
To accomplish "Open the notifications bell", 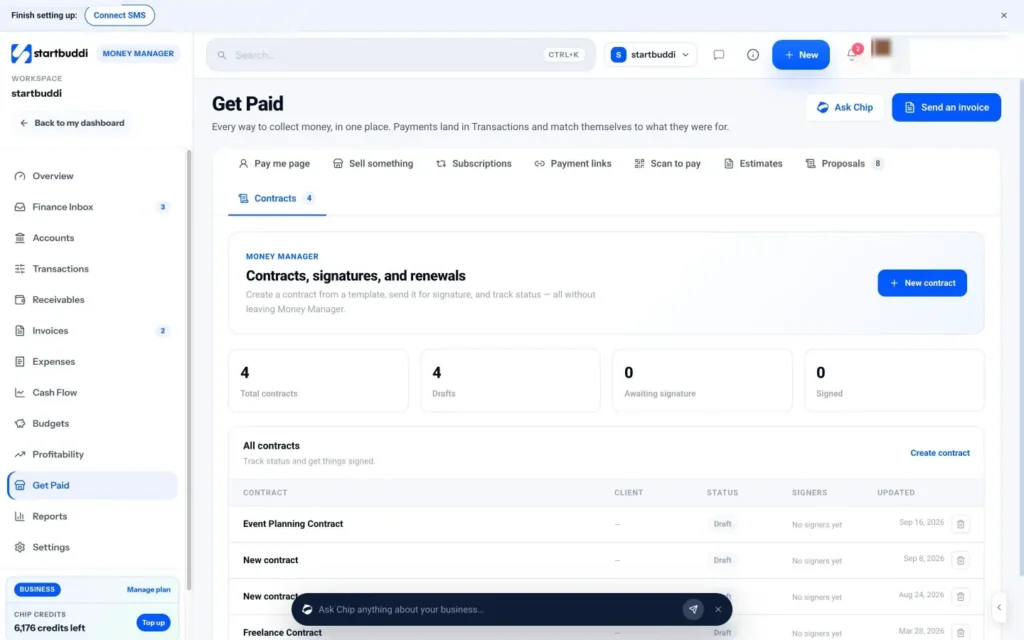I will [x=852, y=54].
